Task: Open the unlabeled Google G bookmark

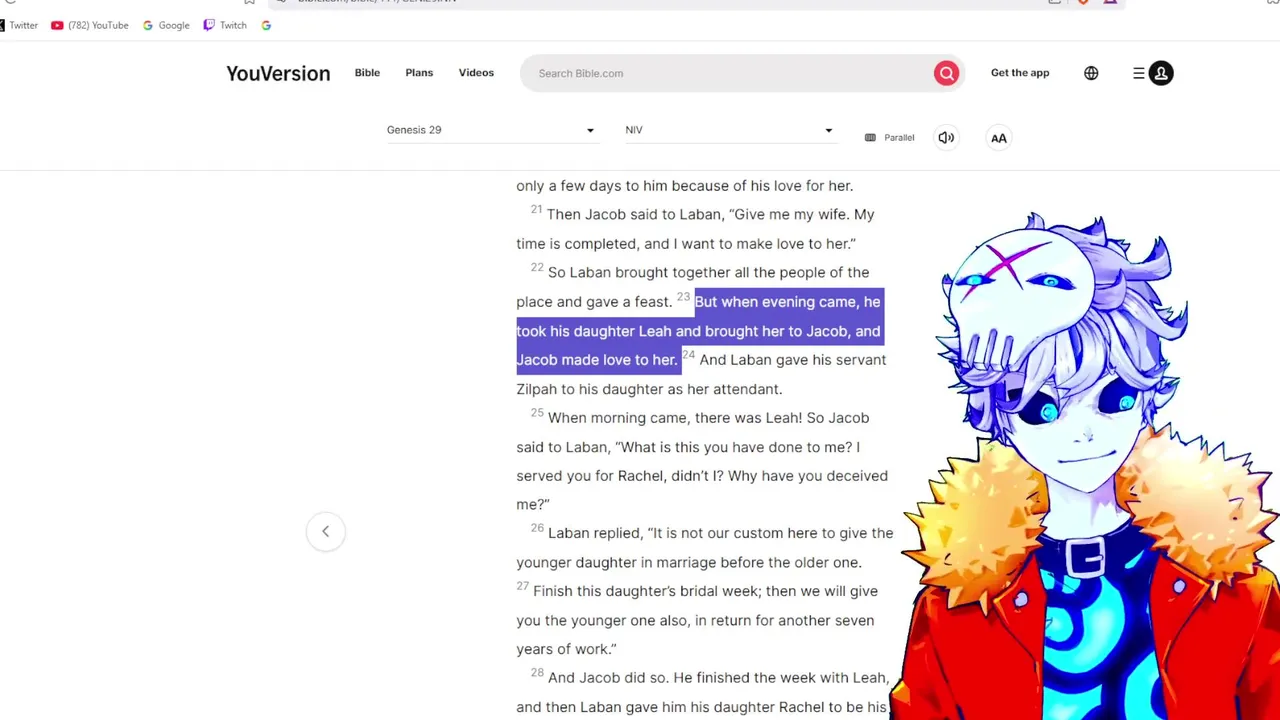Action: 266,25
